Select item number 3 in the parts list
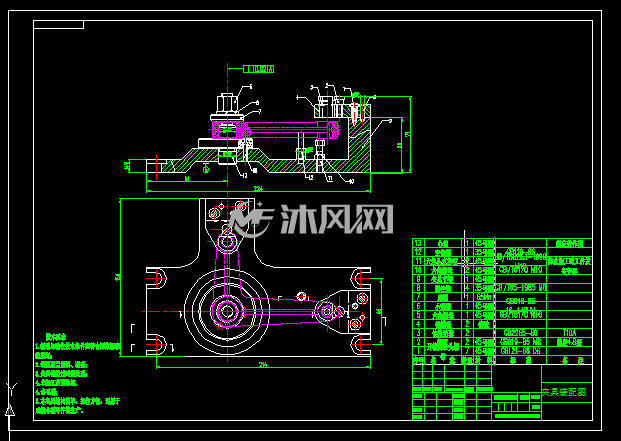The width and height of the screenshot is (621, 441). pyautogui.click(x=417, y=333)
